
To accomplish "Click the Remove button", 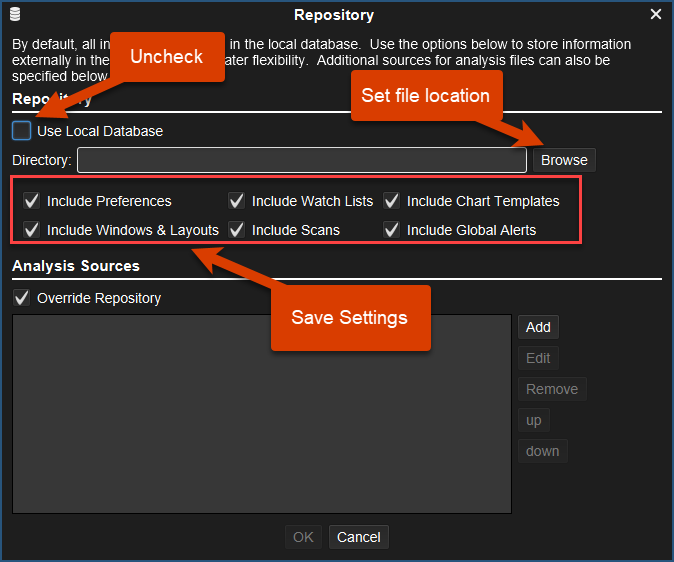I will click(551, 389).
